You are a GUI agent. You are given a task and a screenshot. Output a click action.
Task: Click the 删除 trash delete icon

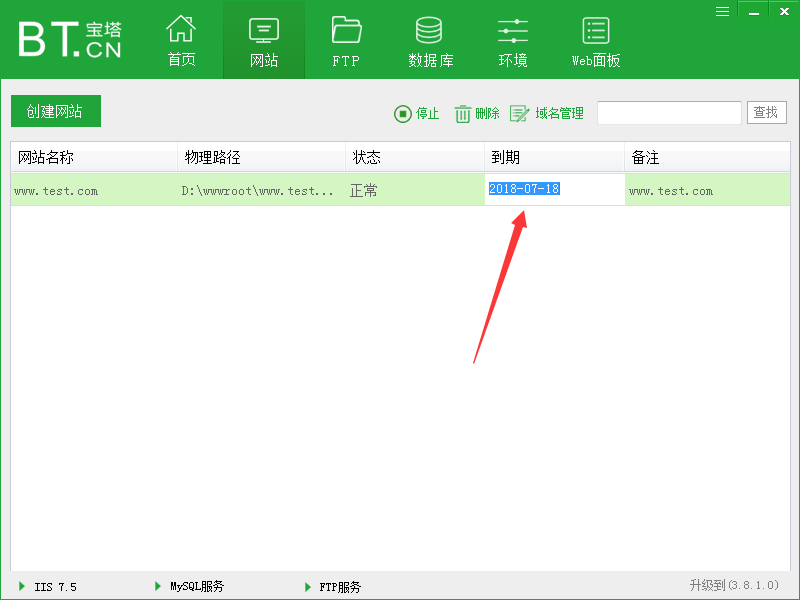pos(462,113)
